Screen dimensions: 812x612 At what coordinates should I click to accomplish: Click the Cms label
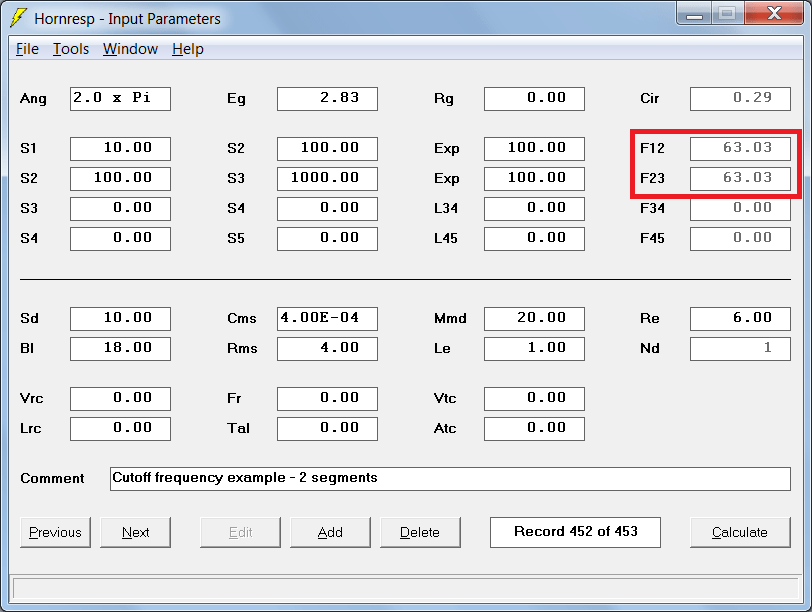click(x=242, y=318)
